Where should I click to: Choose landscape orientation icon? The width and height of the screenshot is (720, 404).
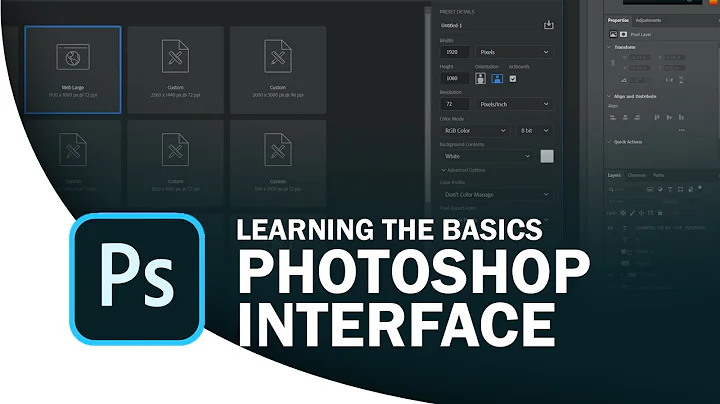(x=497, y=79)
